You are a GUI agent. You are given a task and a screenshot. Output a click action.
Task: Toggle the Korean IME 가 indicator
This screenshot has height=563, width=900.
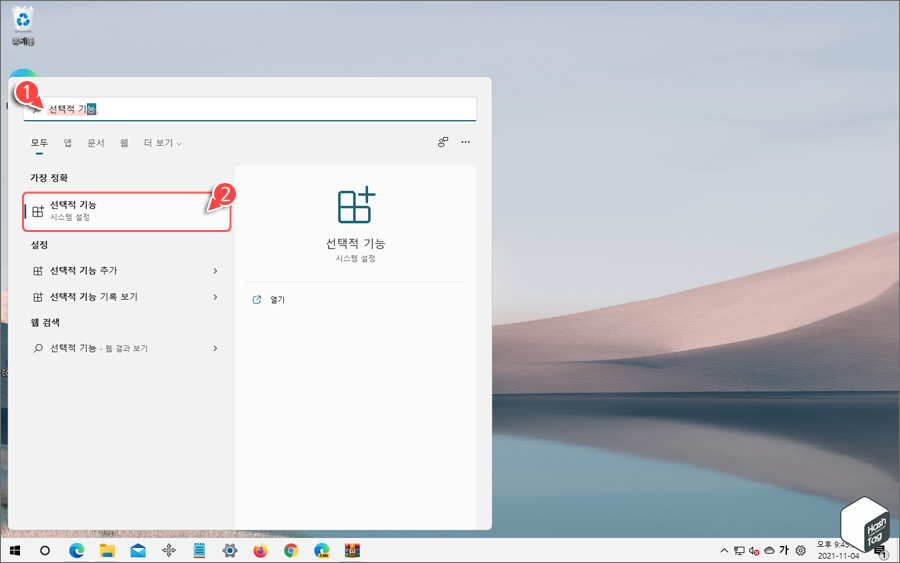[784, 550]
